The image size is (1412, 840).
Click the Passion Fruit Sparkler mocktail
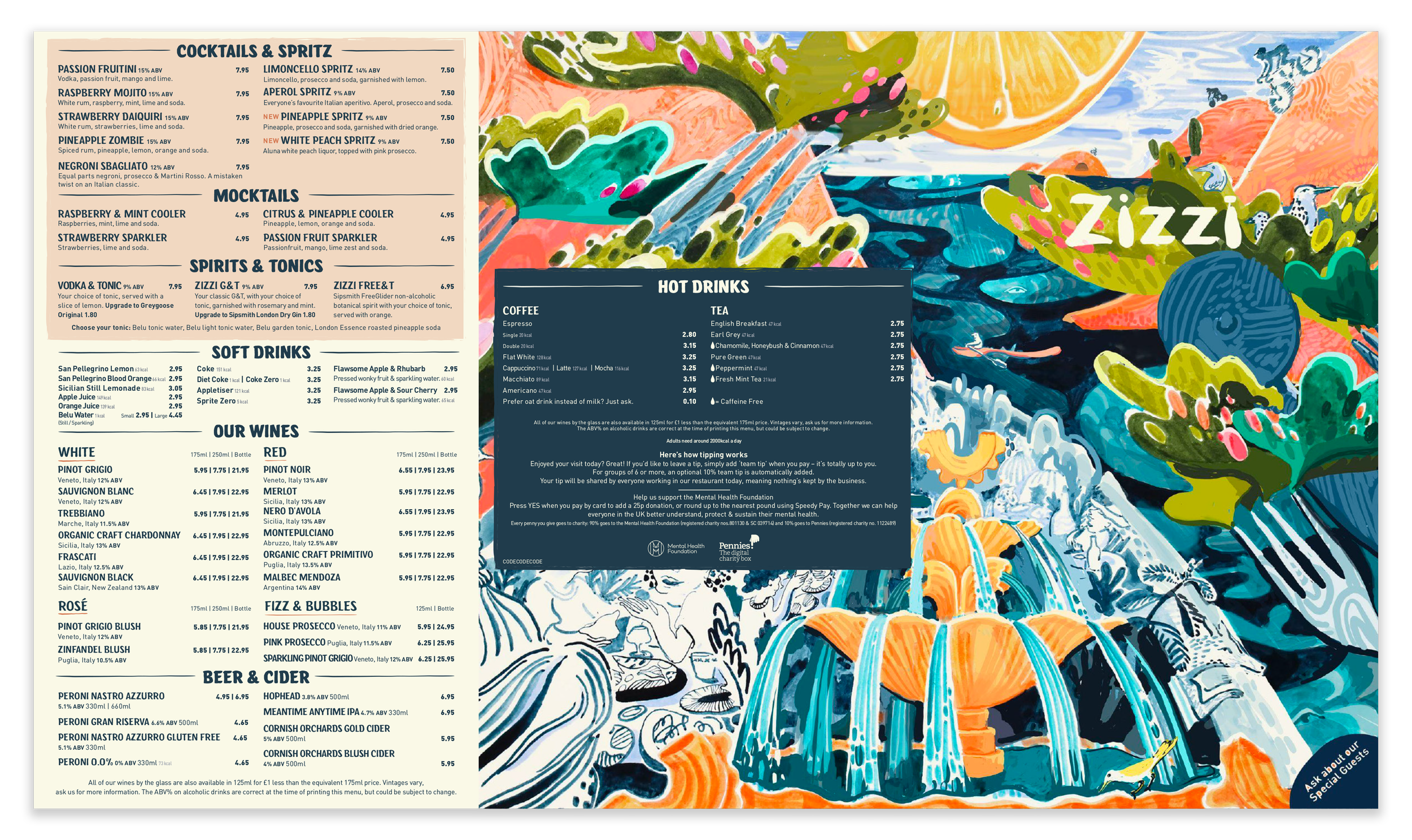[320, 238]
